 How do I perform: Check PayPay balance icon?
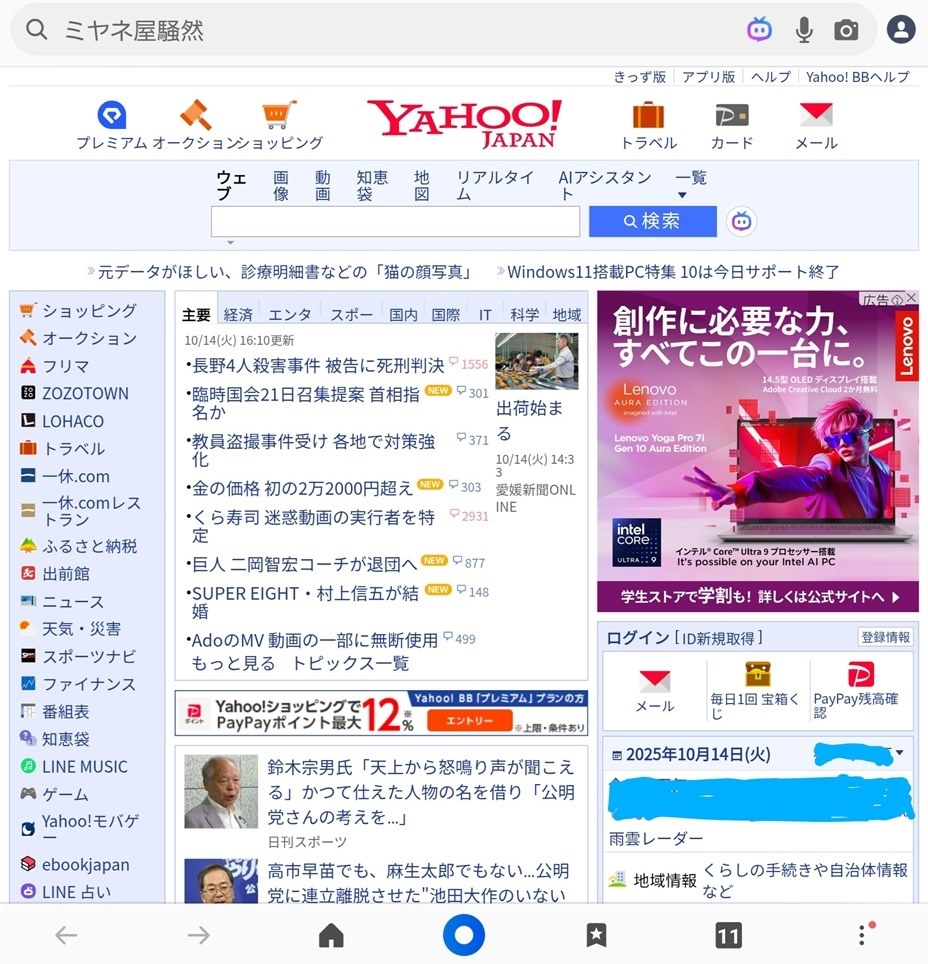[x=860, y=674]
